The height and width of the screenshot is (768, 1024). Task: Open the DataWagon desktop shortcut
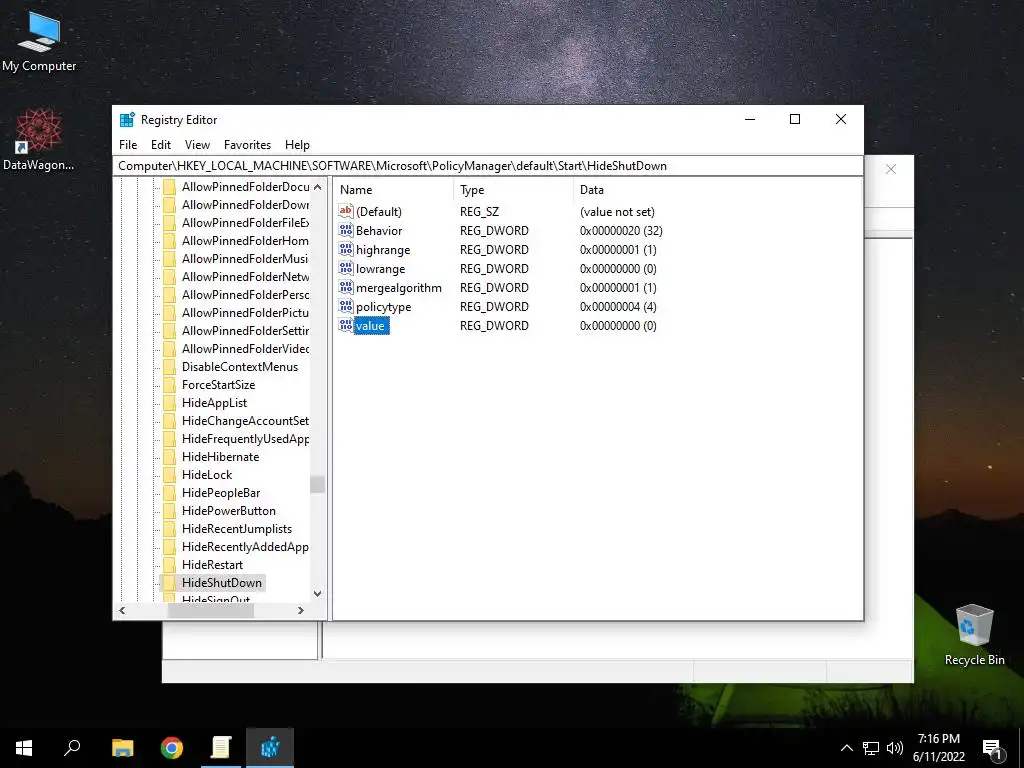(39, 140)
